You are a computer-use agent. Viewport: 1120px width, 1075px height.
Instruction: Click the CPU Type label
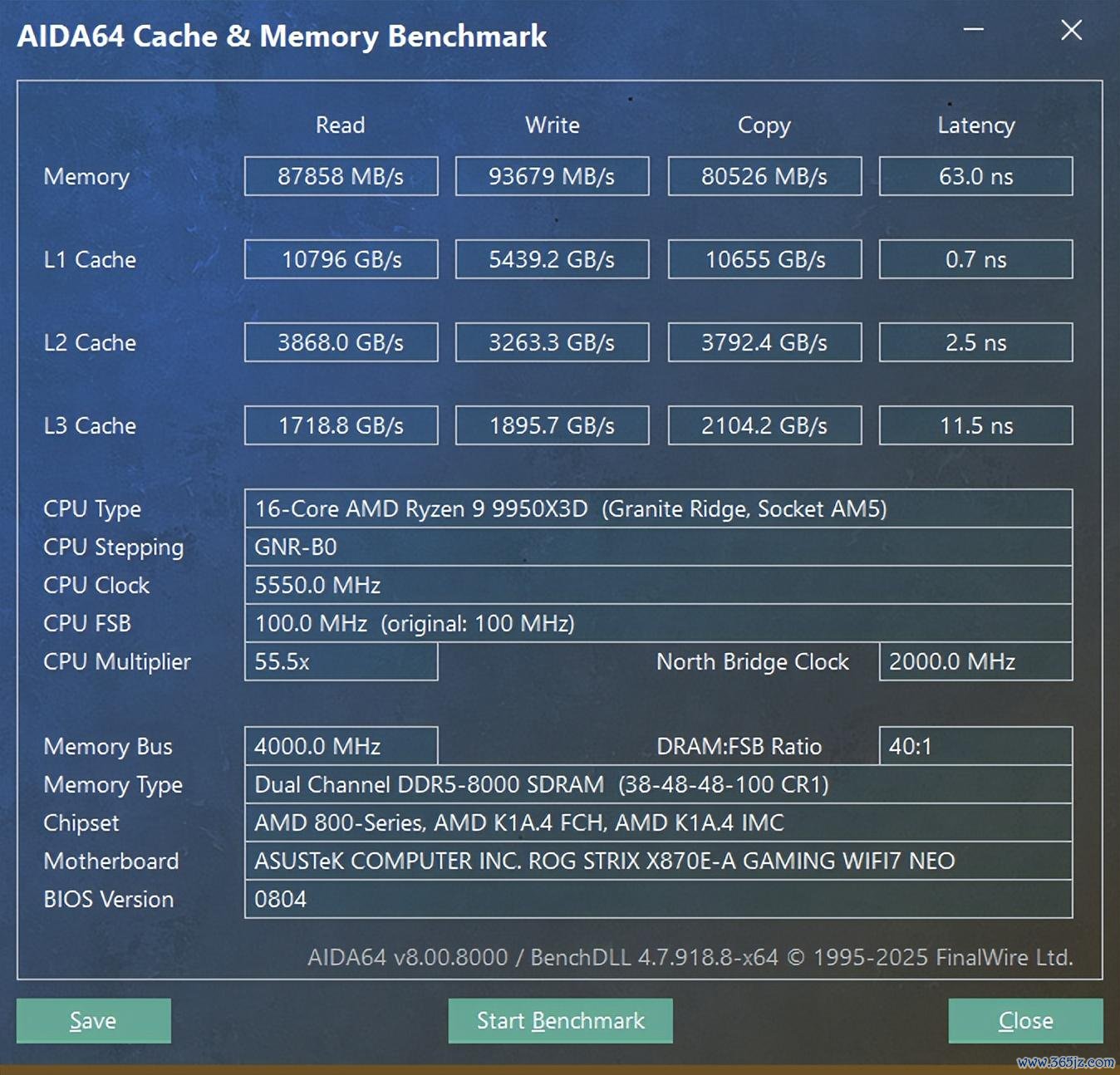point(92,509)
